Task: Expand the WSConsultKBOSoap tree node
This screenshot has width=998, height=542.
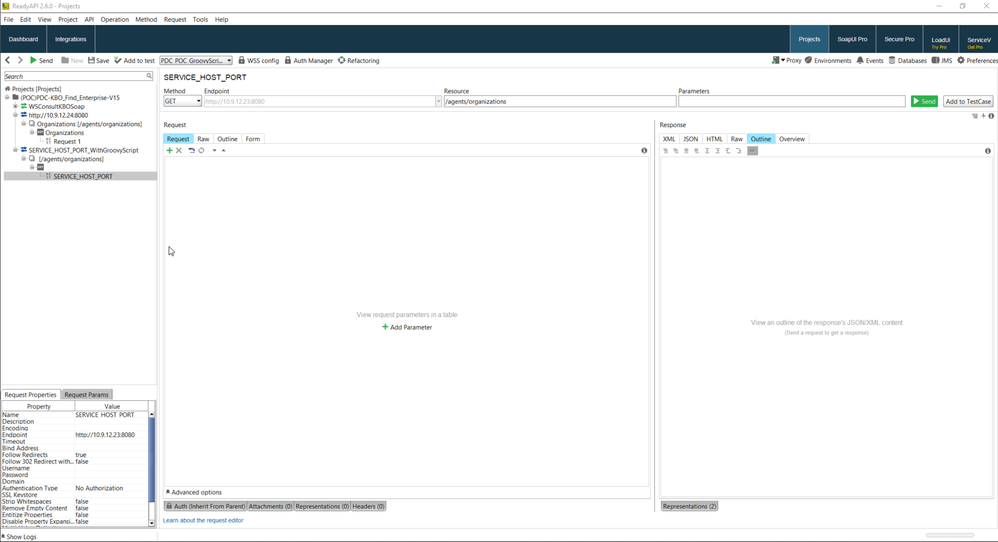Action: pos(15,106)
